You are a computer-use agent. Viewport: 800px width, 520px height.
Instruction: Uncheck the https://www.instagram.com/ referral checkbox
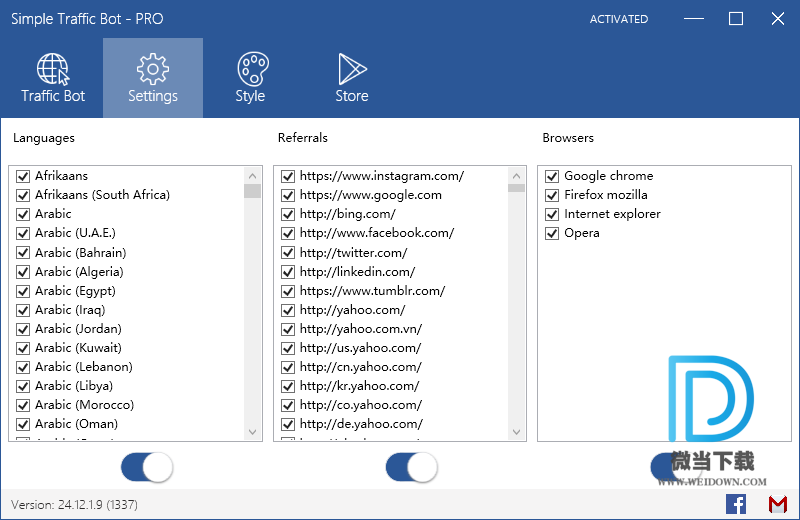pyautogui.click(x=288, y=176)
